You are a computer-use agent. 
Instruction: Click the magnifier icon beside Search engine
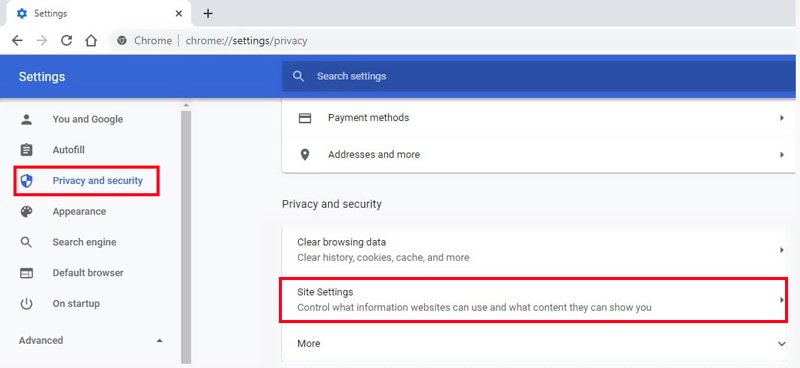tap(26, 242)
